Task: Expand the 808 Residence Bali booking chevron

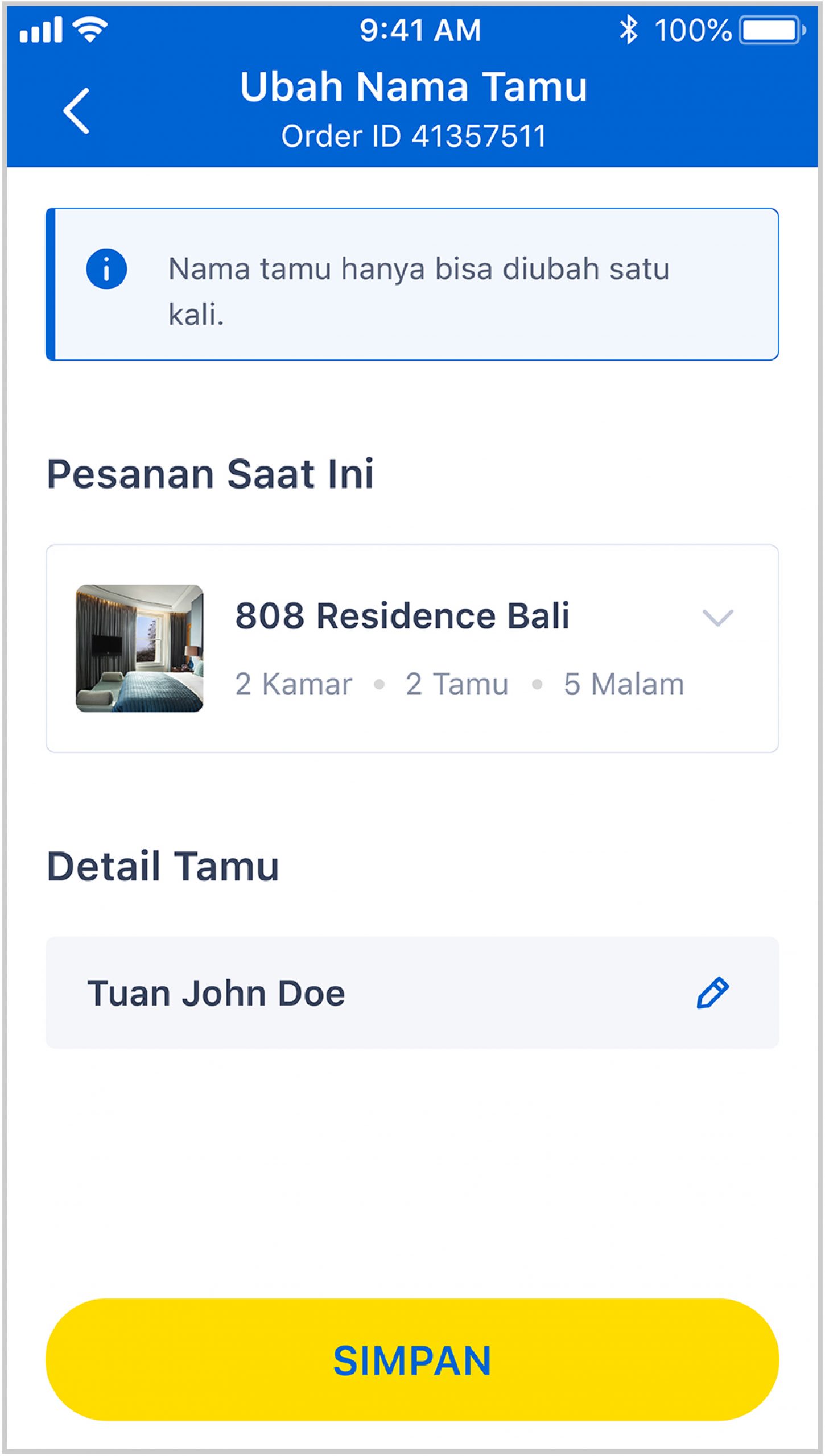Action: (x=717, y=618)
